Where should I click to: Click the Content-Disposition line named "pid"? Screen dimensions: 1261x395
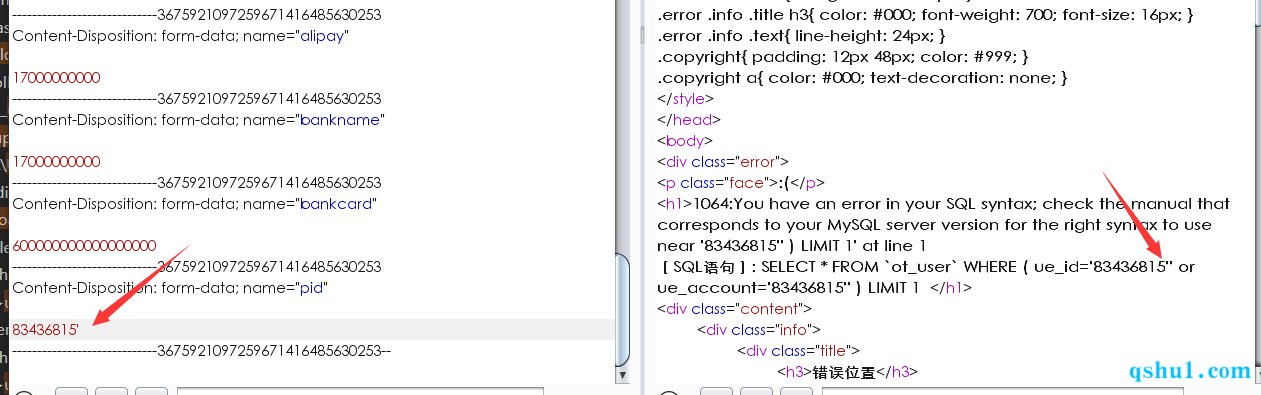[x=170, y=288]
